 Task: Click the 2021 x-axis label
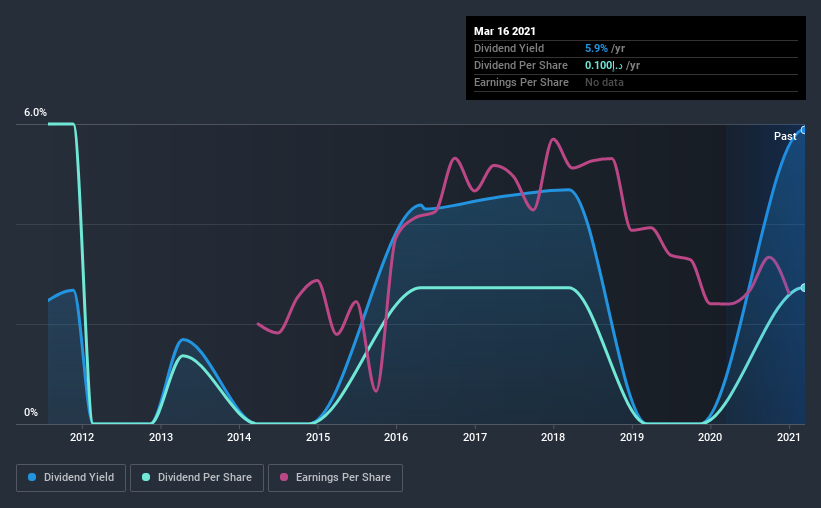point(789,437)
